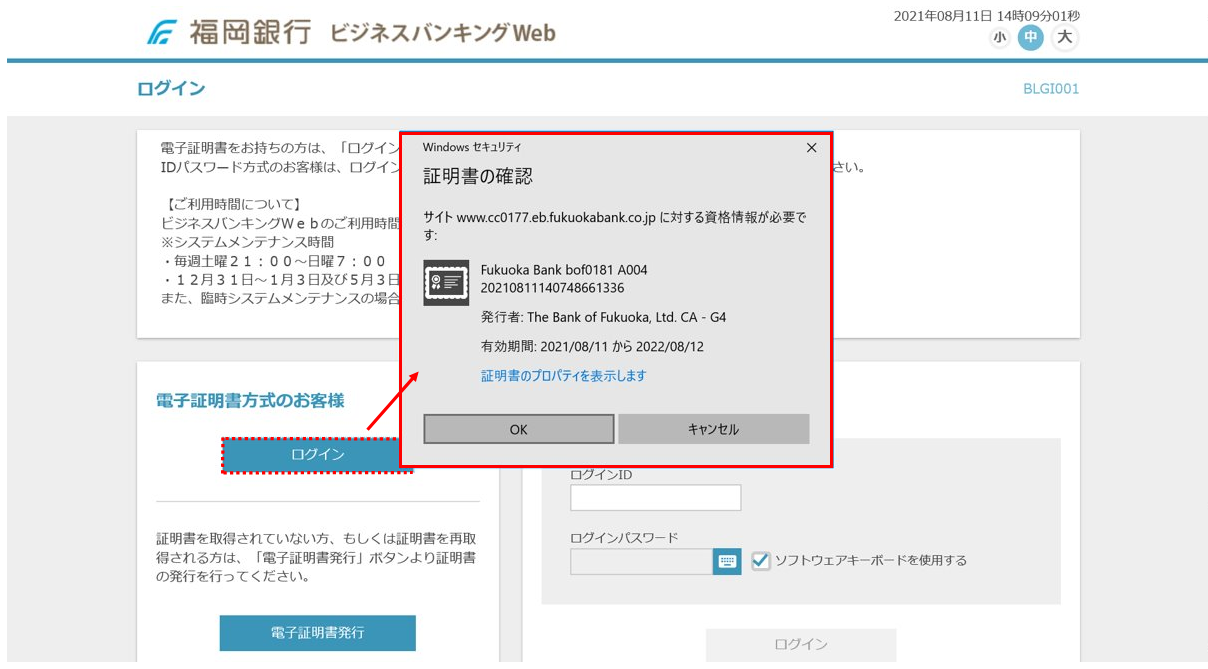Select large font size 大
Screen dimensions: 1208x669
(1065, 38)
